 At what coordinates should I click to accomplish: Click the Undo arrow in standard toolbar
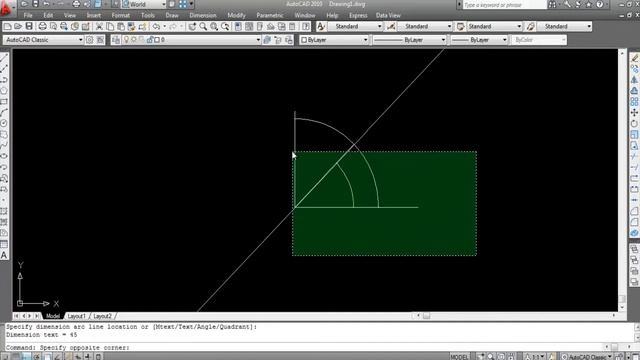[156, 27]
